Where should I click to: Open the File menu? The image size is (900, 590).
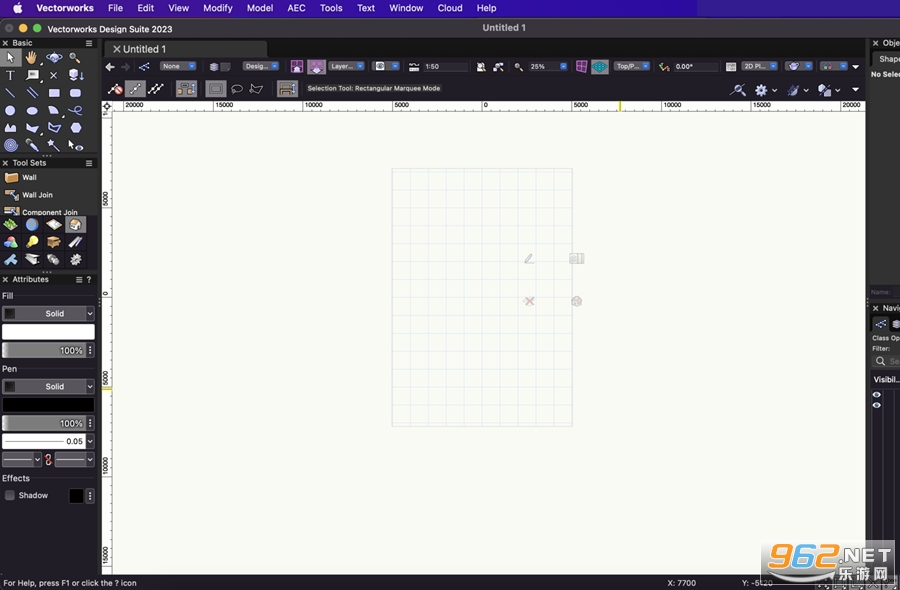tap(115, 8)
